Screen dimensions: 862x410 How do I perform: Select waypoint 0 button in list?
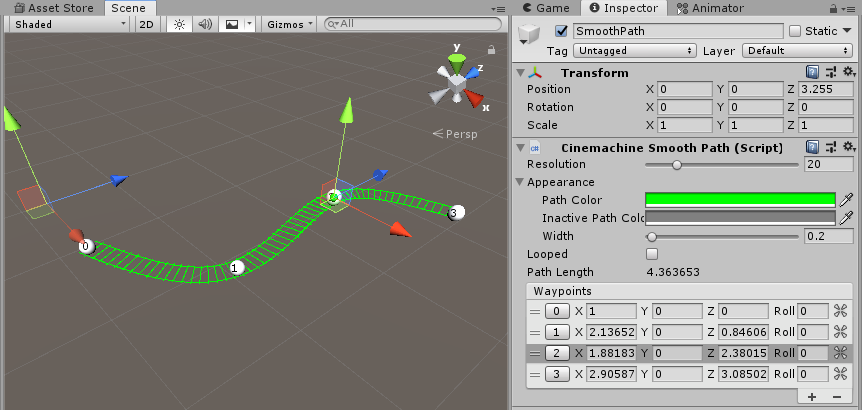(557, 312)
